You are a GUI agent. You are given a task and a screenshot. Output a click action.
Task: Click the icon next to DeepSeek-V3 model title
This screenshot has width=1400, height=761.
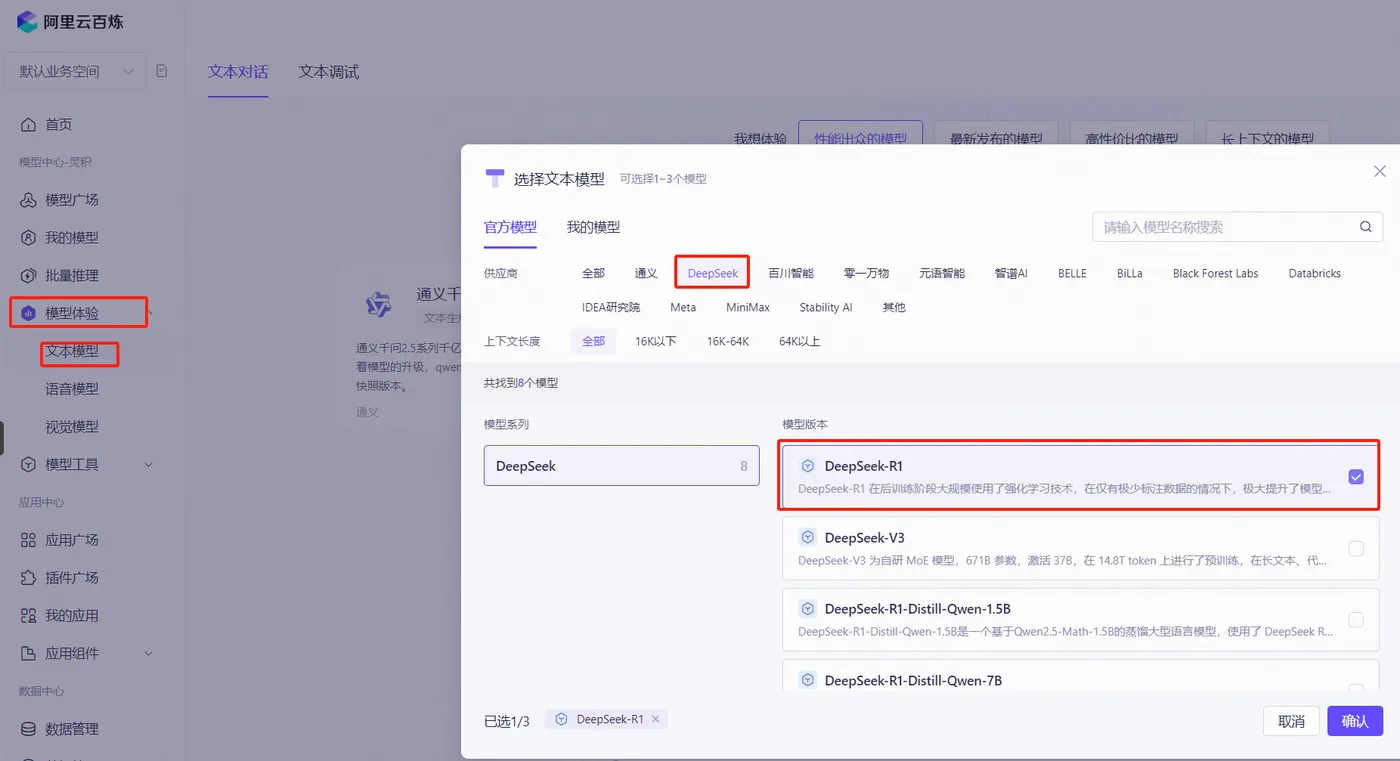coord(808,538)
